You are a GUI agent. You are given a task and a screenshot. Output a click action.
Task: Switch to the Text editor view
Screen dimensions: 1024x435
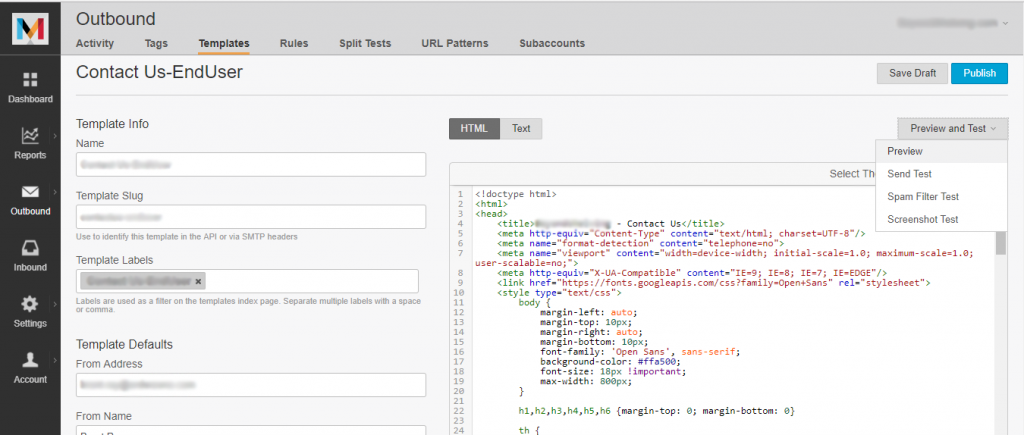(x=521, y=129)
